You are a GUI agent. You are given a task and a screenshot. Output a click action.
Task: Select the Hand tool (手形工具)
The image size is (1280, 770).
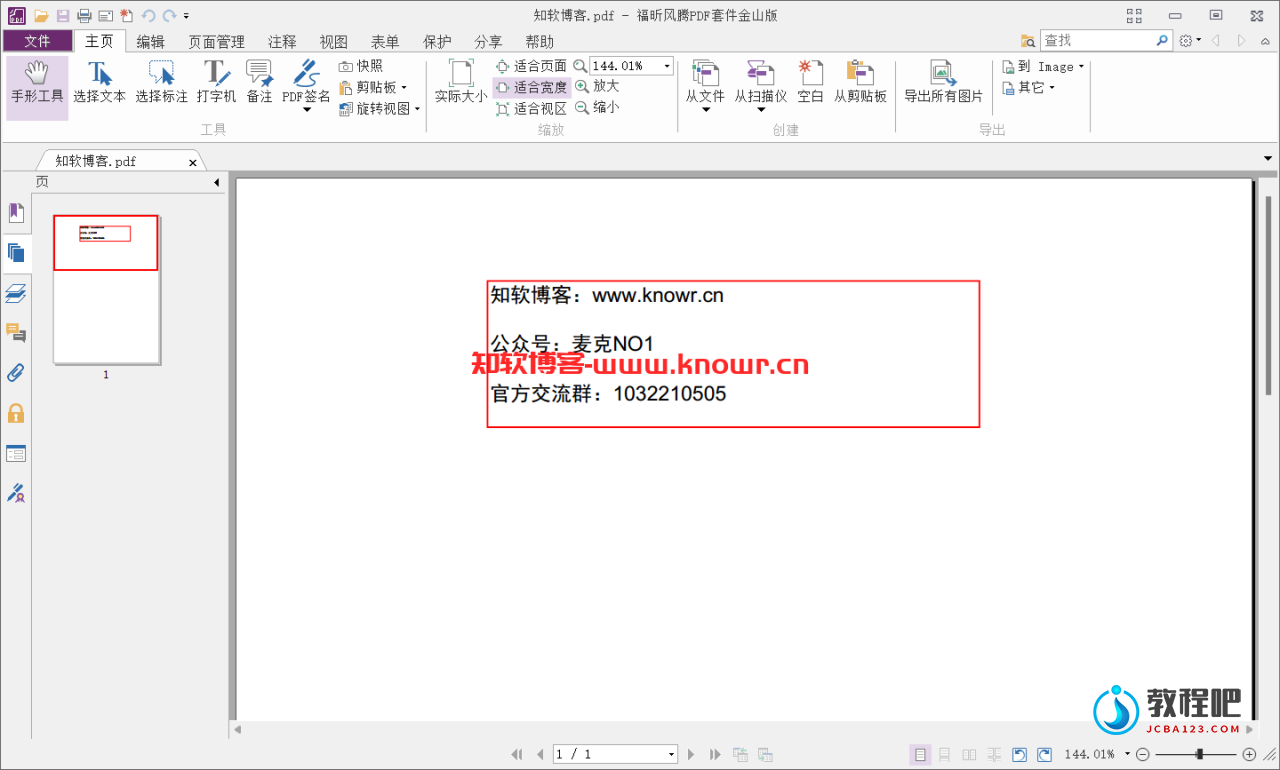(37, 84)
